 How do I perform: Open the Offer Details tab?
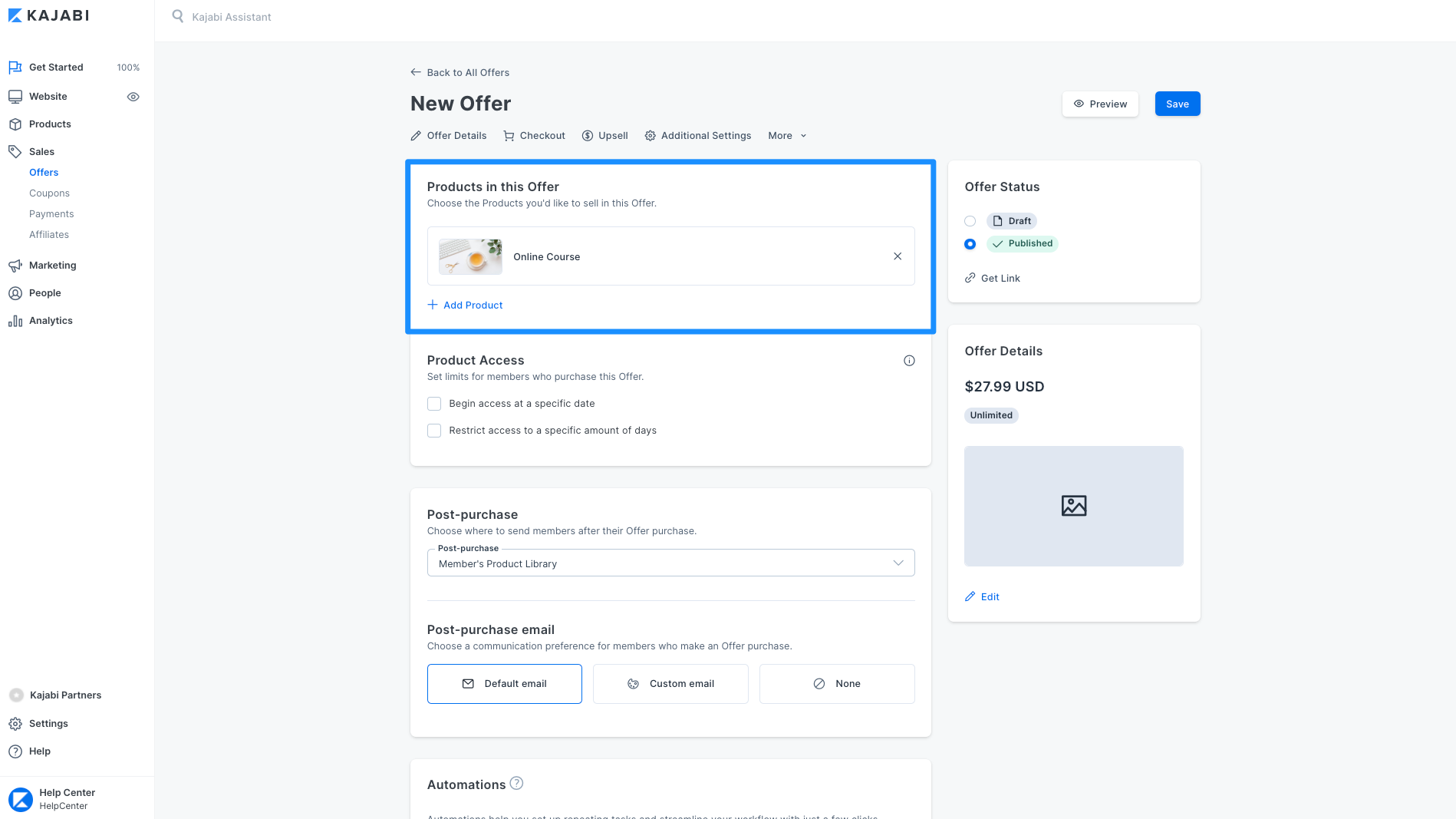coord(449,136)
